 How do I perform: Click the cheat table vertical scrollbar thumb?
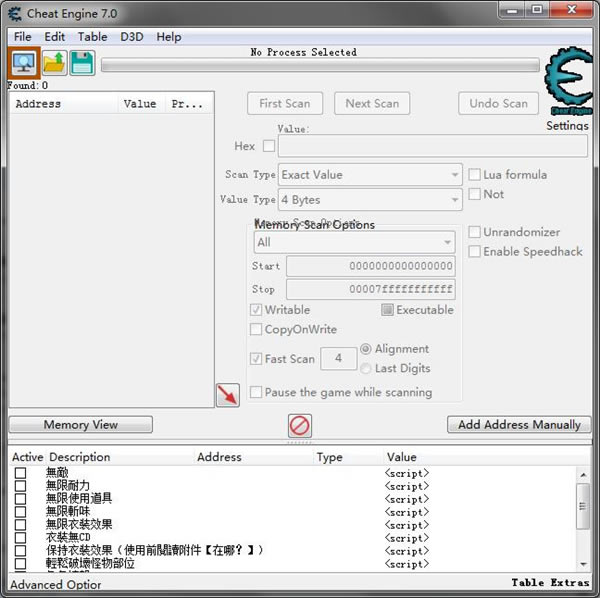pos(583,506)
